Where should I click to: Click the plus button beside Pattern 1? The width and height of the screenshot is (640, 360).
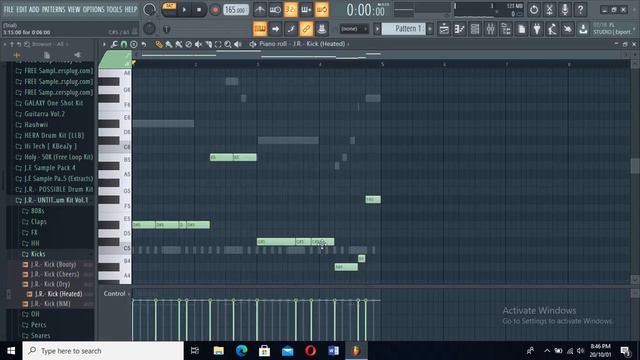tap(430, 29)
